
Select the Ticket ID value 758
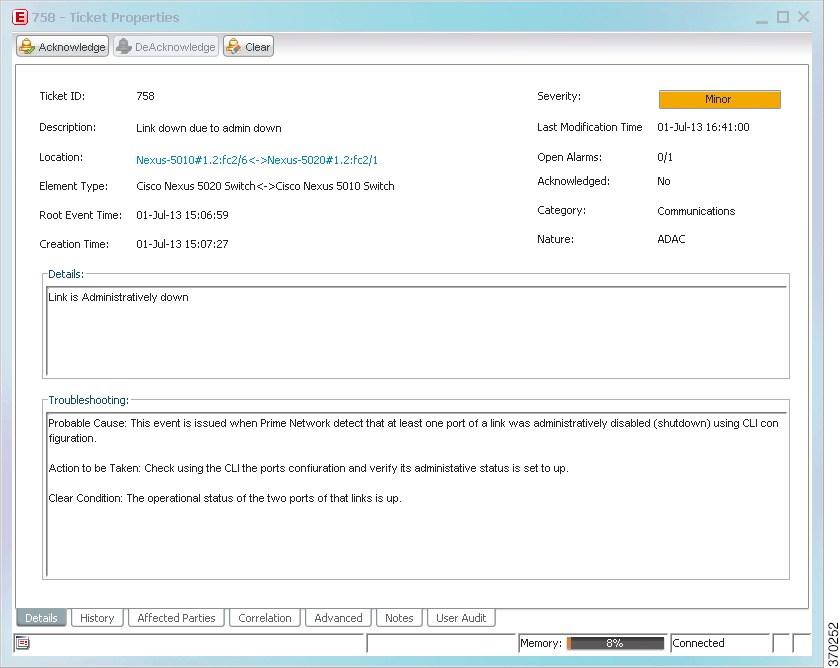pyautogui.click(x=145, y=96)
